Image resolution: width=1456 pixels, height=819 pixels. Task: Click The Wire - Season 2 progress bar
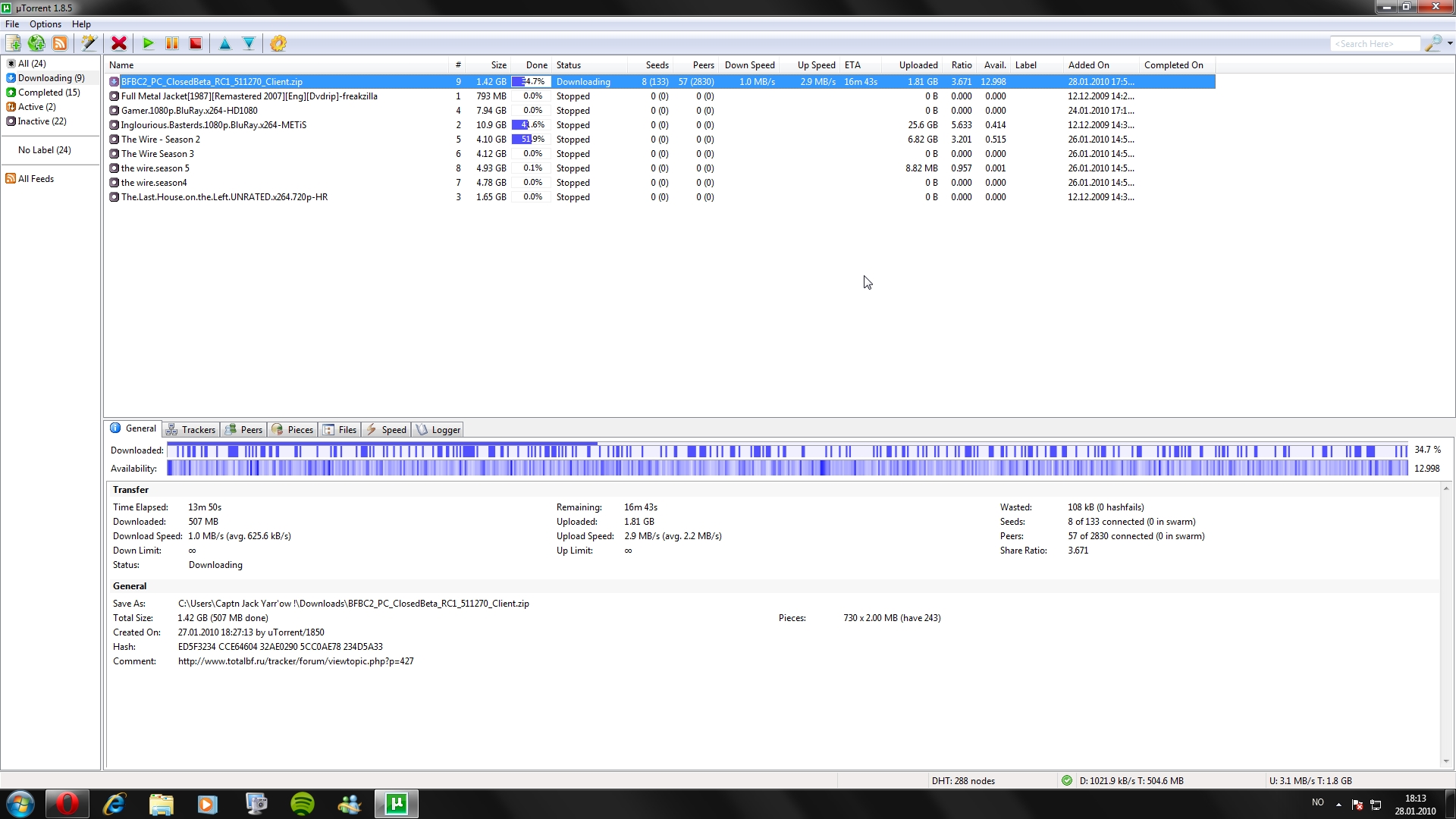point(531,140)
